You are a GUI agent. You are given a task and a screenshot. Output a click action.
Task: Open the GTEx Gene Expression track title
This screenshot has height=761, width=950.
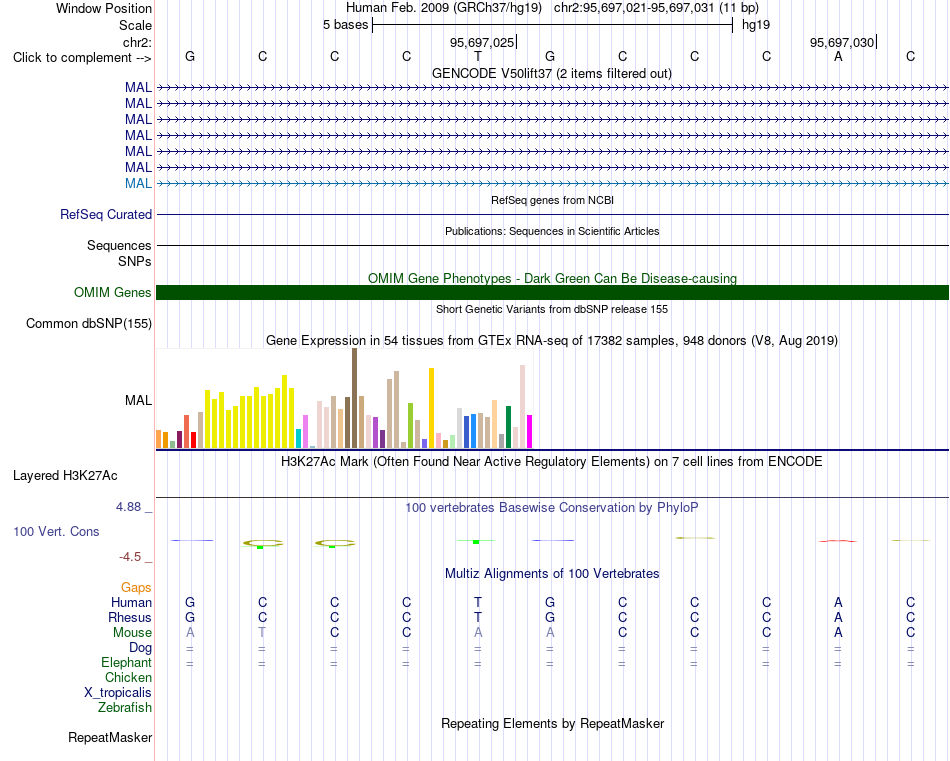552,341
